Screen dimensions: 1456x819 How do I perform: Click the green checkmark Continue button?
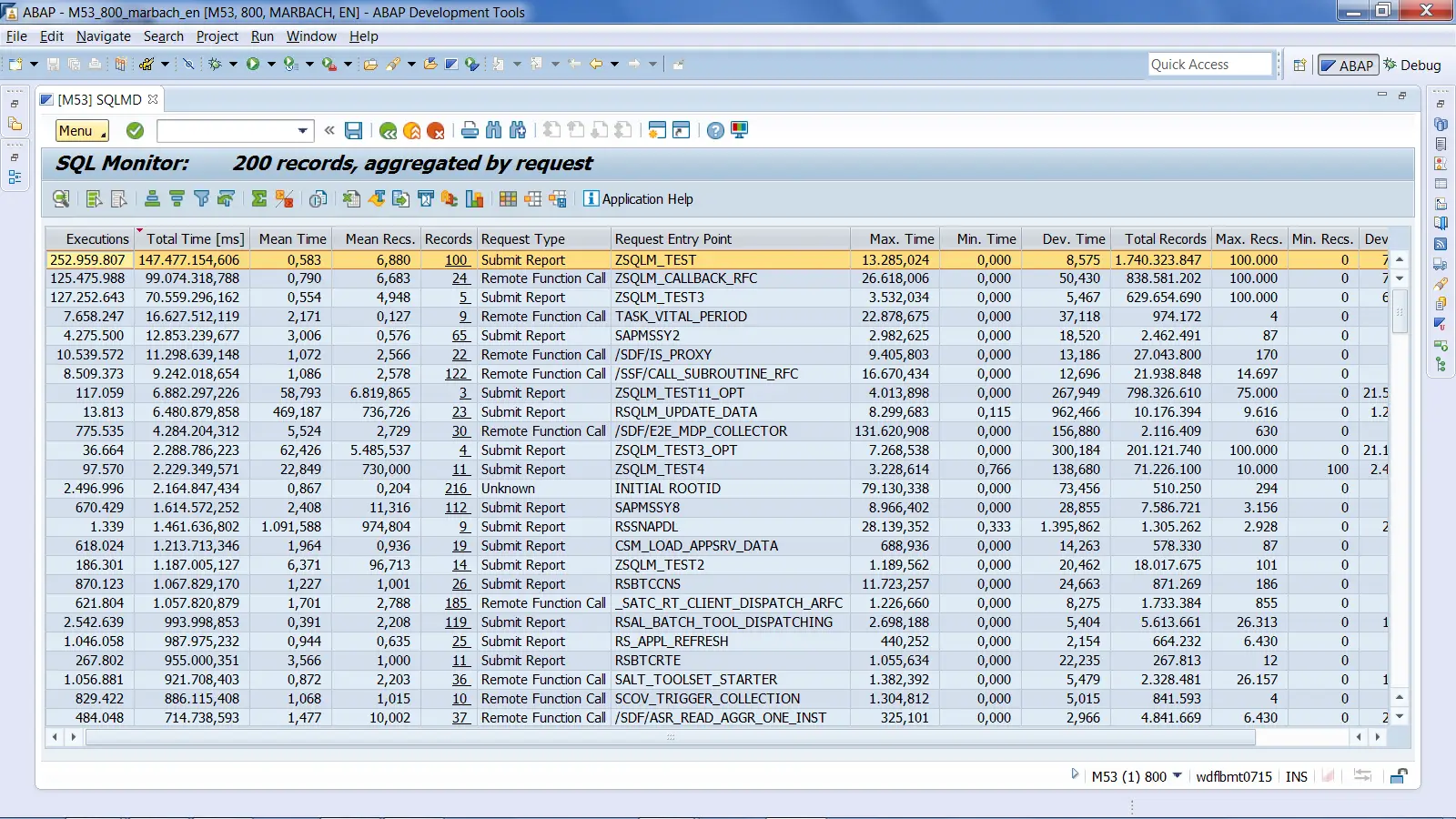pos(135,130)
